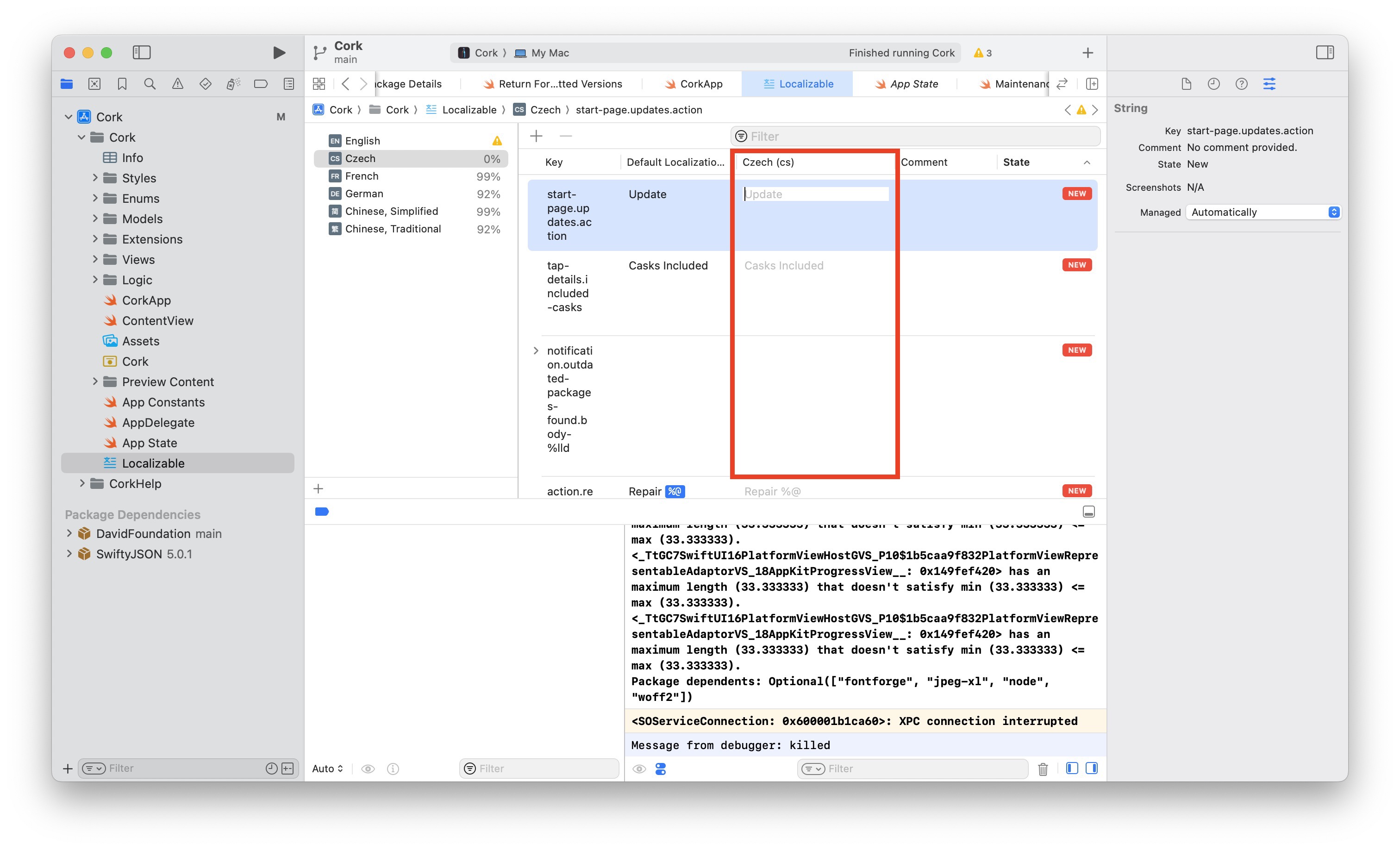Viewport: 1400px width, 850px height.
Task: Toggle the right inspector panel
Action: tap(1325, 53)
